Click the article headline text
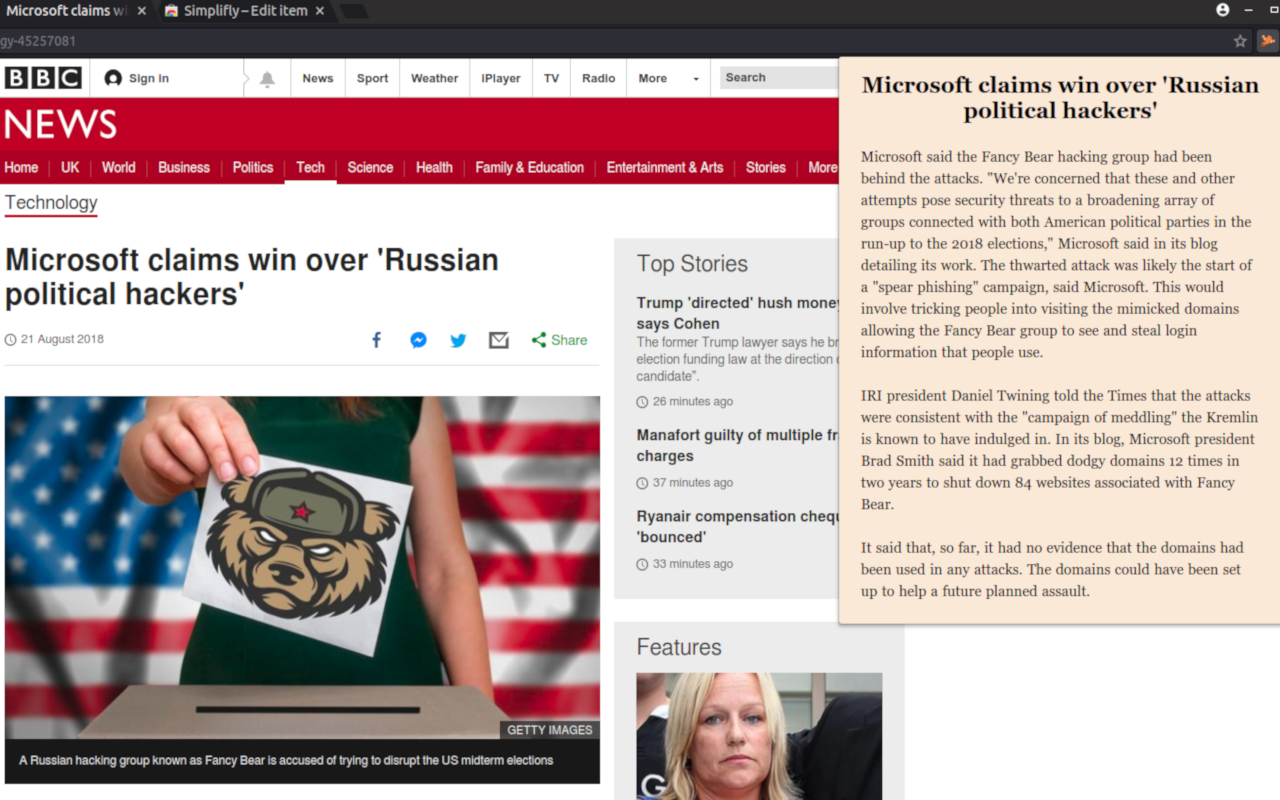 [252, 277]
